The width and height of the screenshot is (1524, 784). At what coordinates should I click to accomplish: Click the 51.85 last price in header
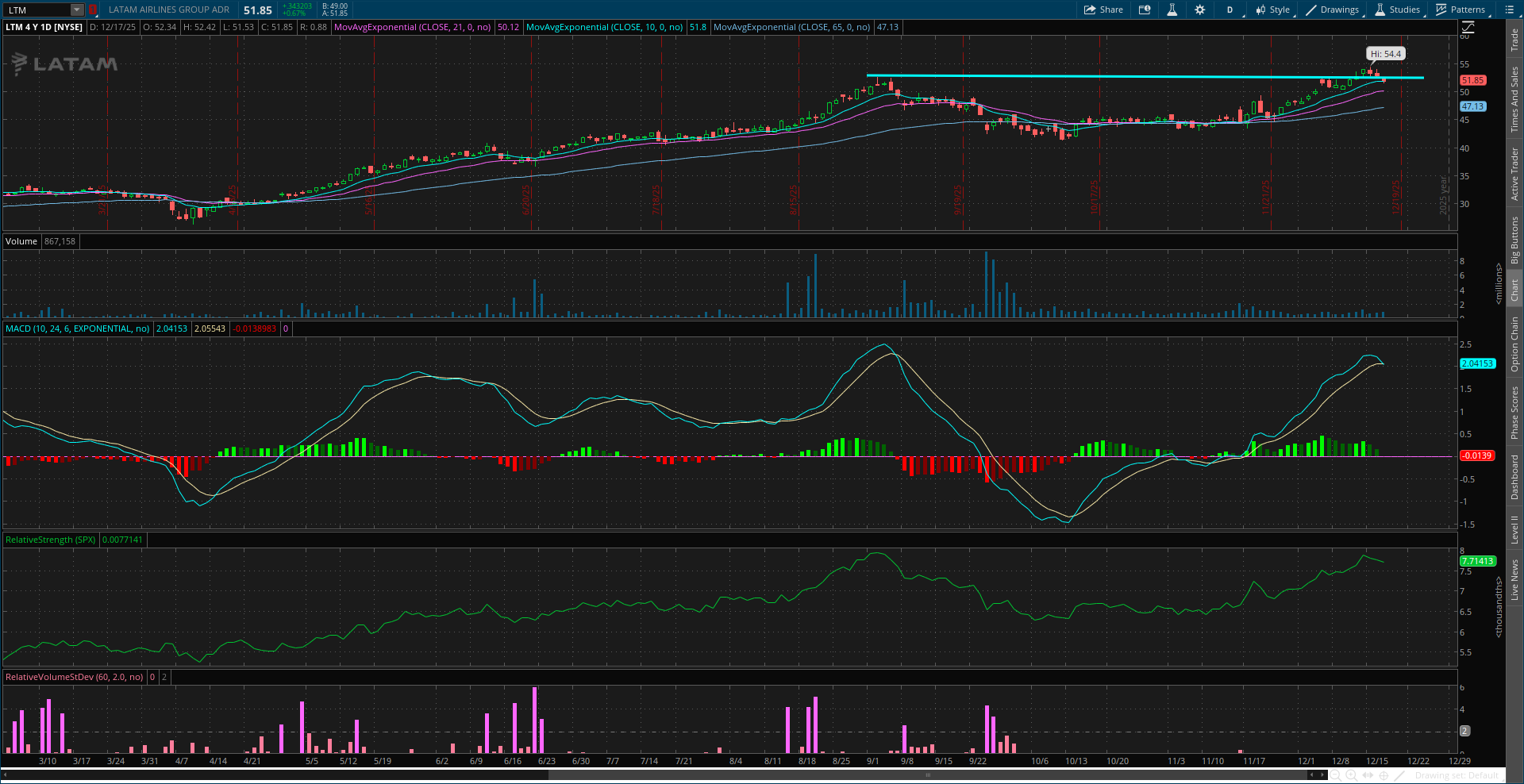(258, 10)
